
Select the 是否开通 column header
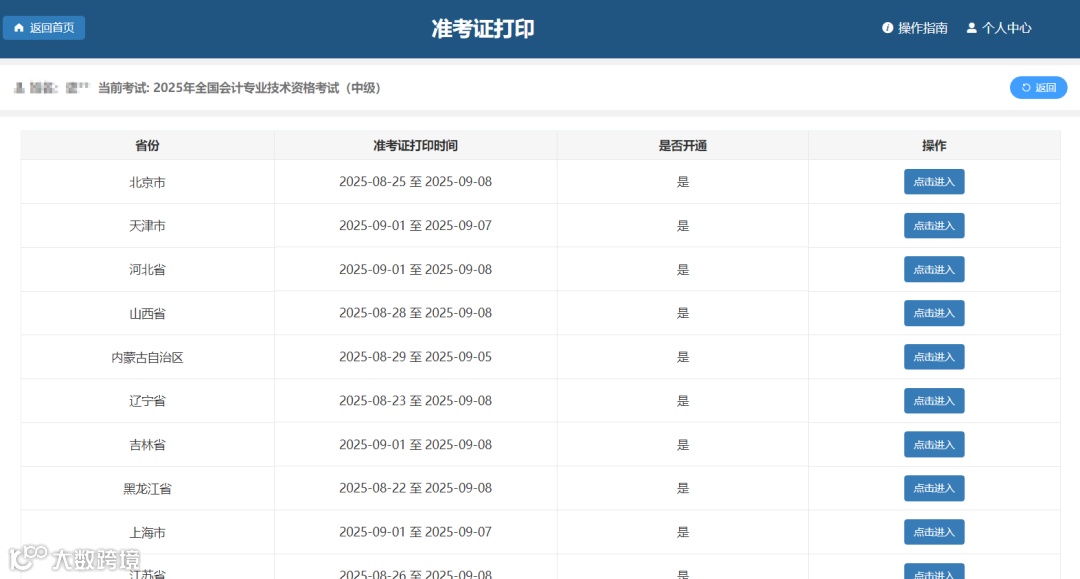683,145
